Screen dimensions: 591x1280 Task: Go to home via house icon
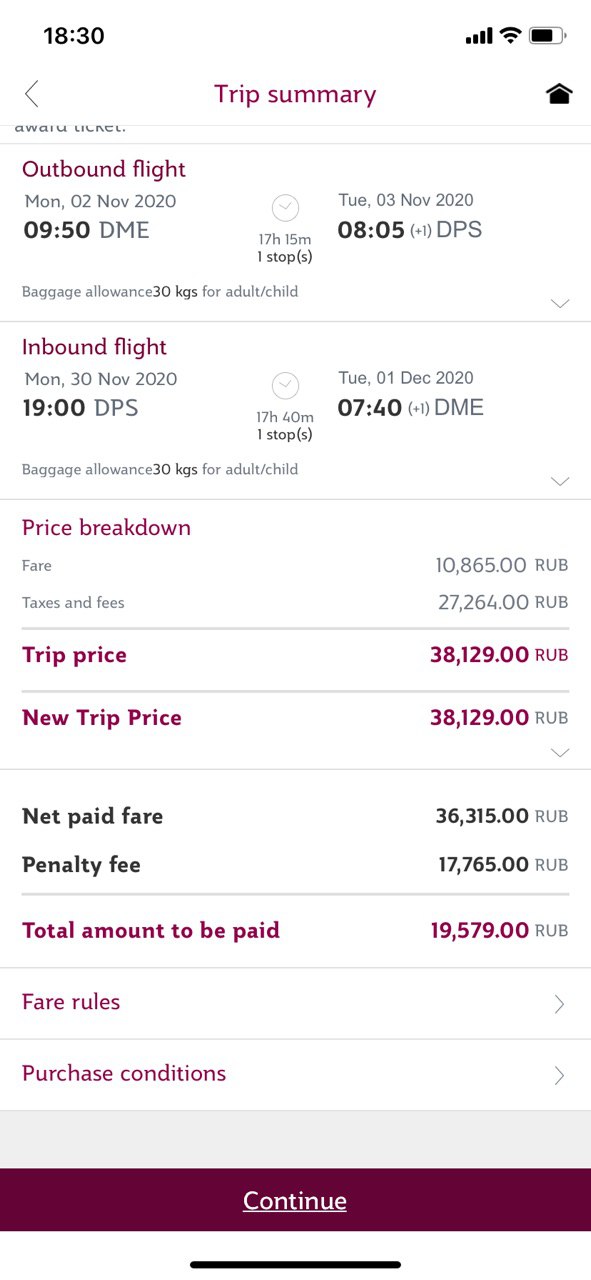(559, 94)
